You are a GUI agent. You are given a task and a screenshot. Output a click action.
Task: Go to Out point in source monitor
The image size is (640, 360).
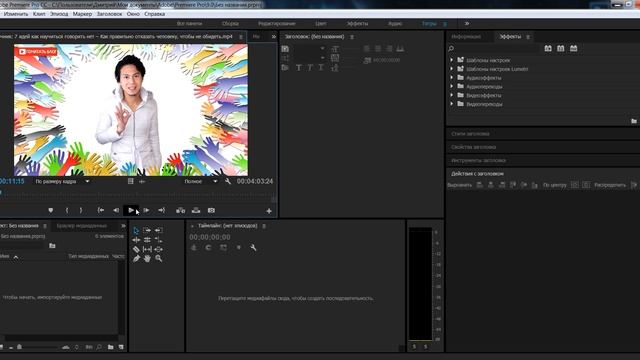pos(162,210)
